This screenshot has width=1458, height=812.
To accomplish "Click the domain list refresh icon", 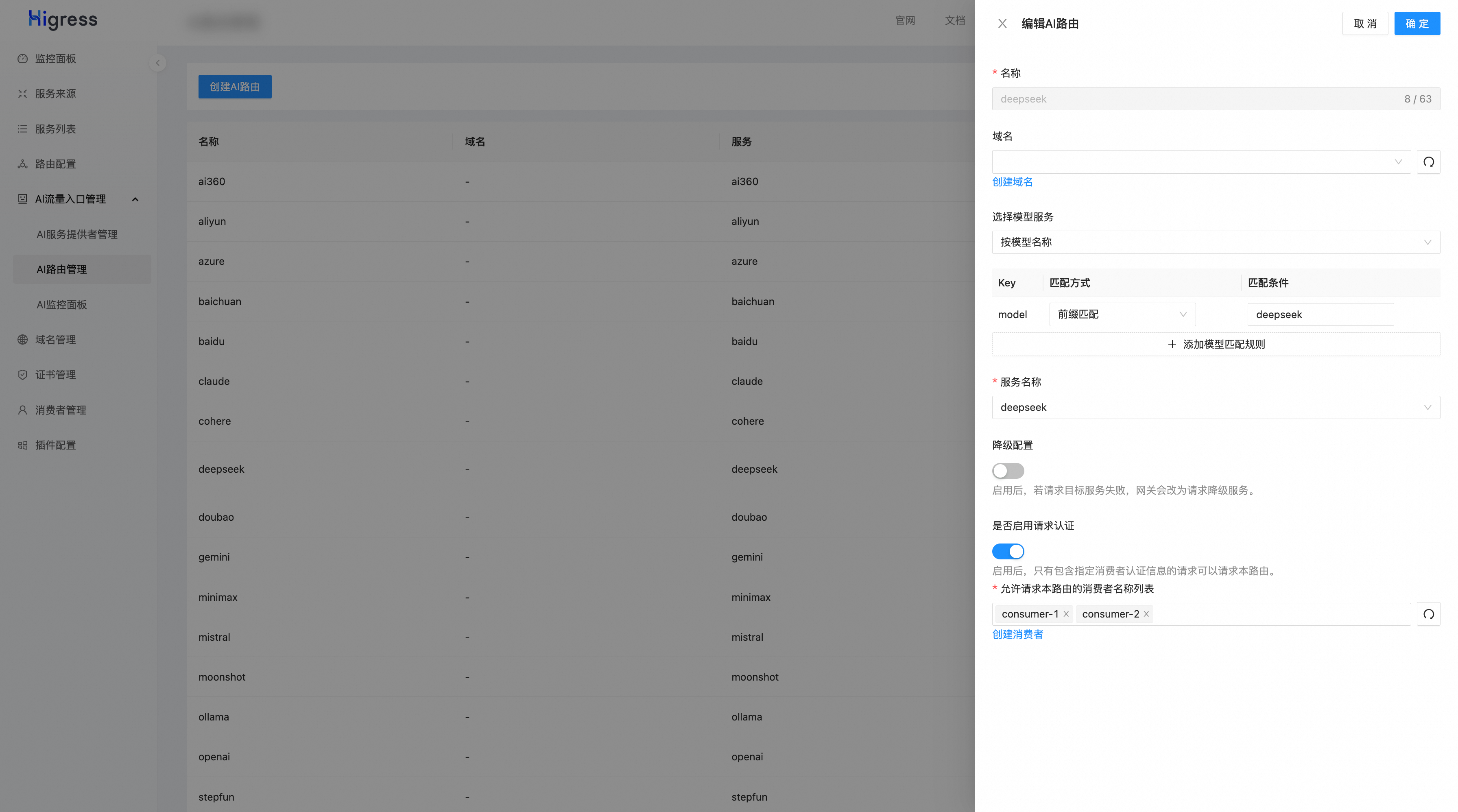I will 1428,162.
